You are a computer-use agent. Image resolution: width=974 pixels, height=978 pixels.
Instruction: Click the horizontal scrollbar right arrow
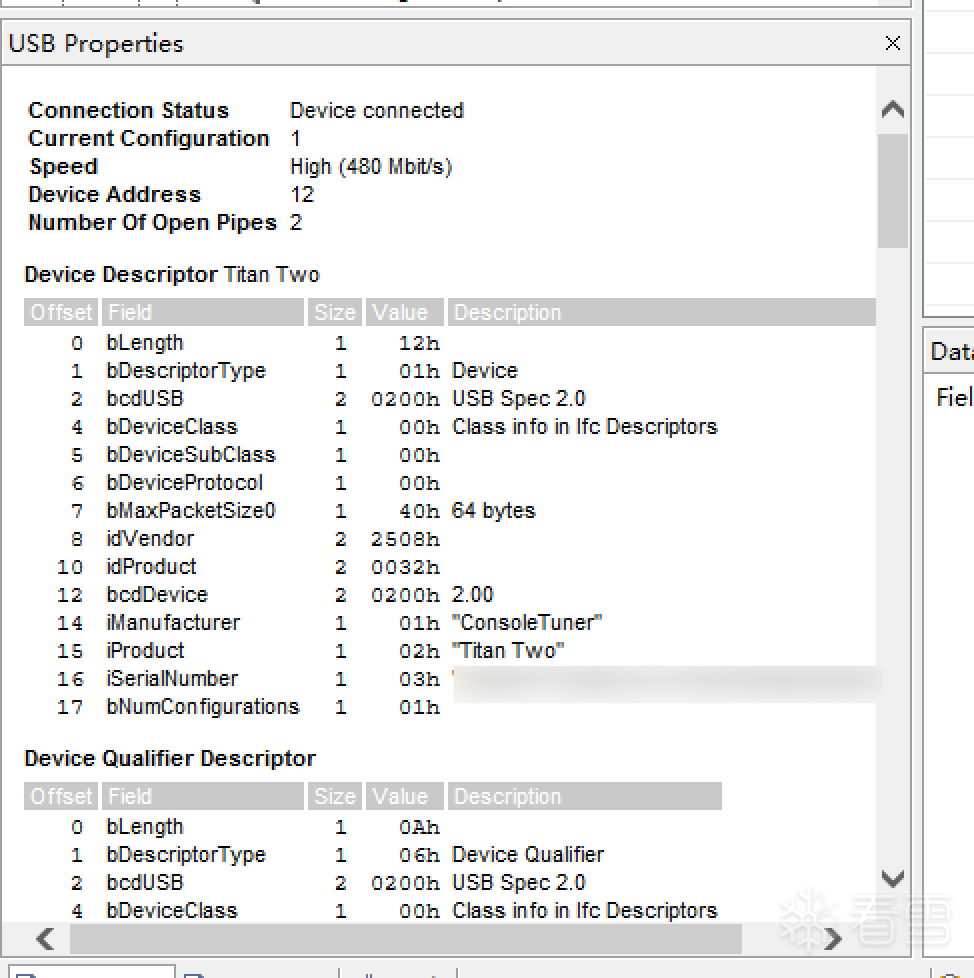[x=832, y=939]
